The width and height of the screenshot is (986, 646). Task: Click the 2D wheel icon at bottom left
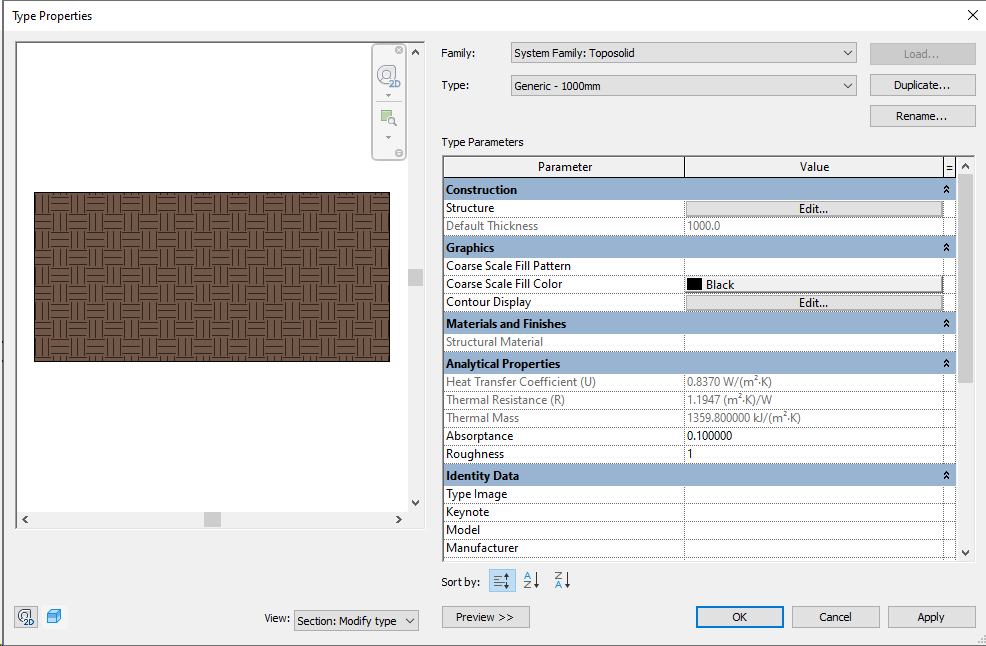(x=25, y=616)
